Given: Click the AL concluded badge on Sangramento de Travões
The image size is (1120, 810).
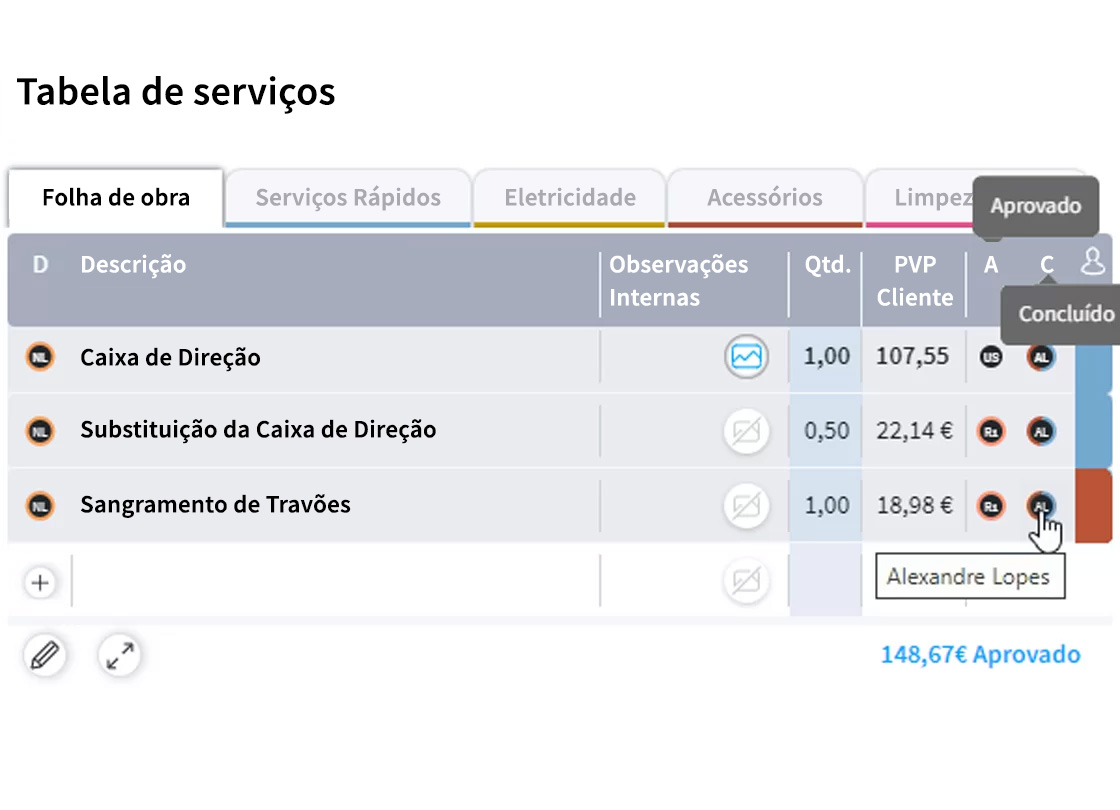Looking at the screenshot, I should [1042, 506].
